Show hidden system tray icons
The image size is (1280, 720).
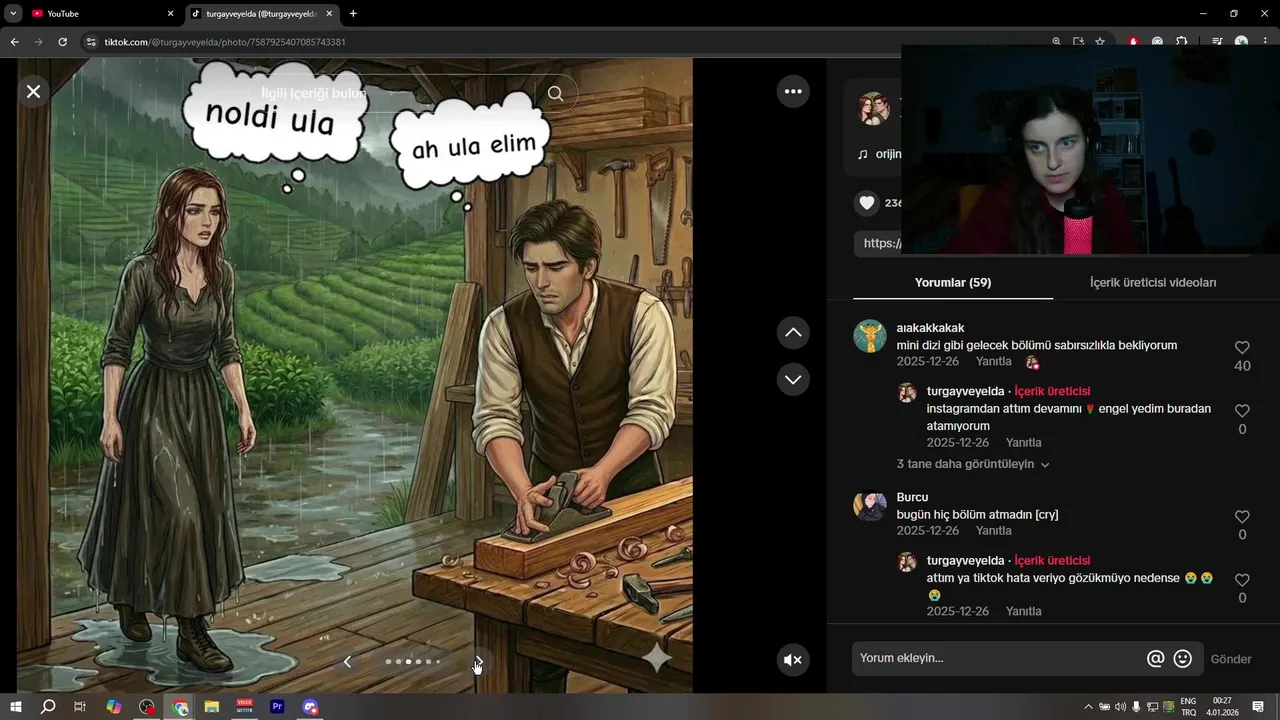click(x=1088, y=707)
